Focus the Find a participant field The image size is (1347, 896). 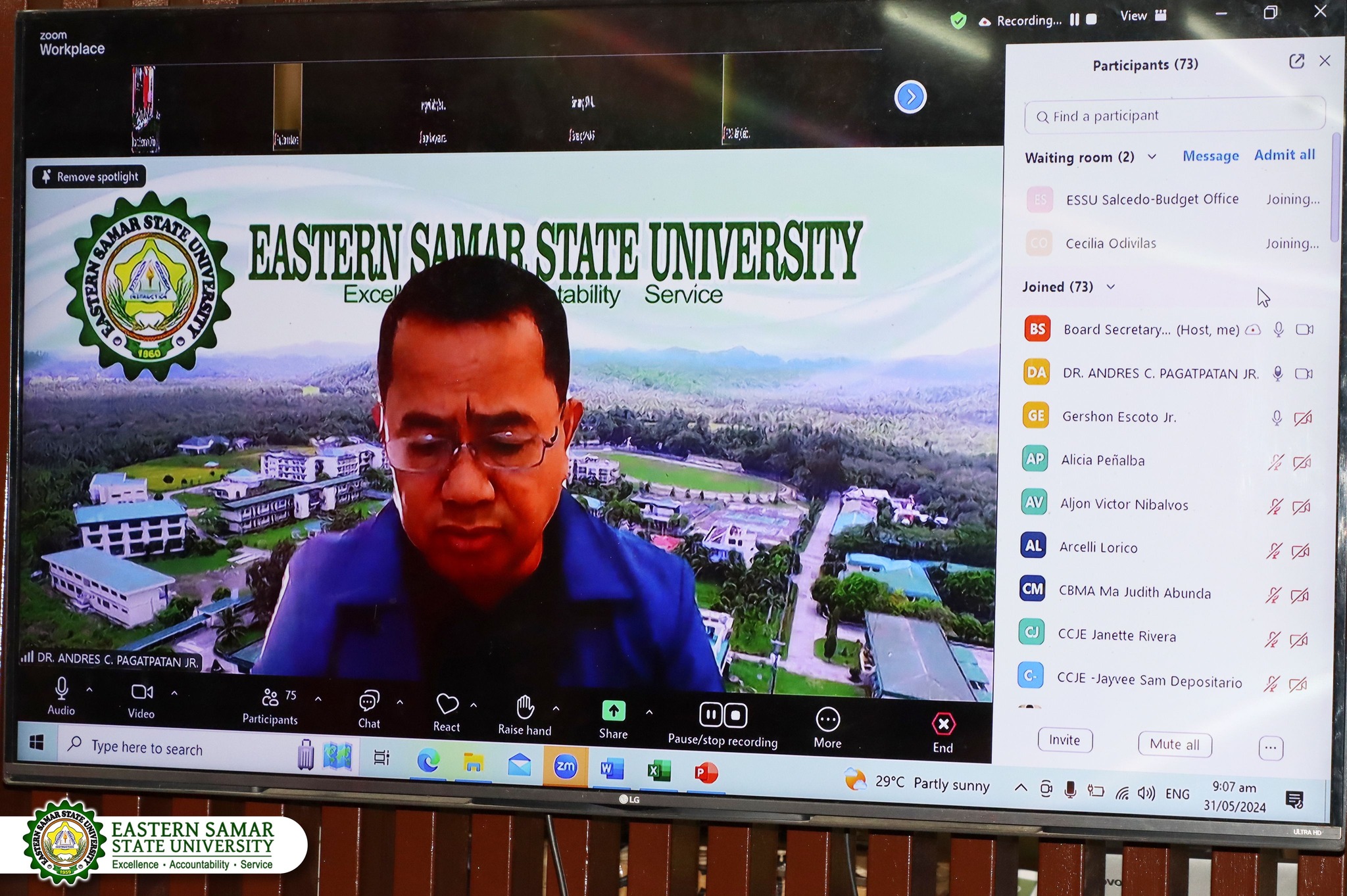[x=1175, y=116]
